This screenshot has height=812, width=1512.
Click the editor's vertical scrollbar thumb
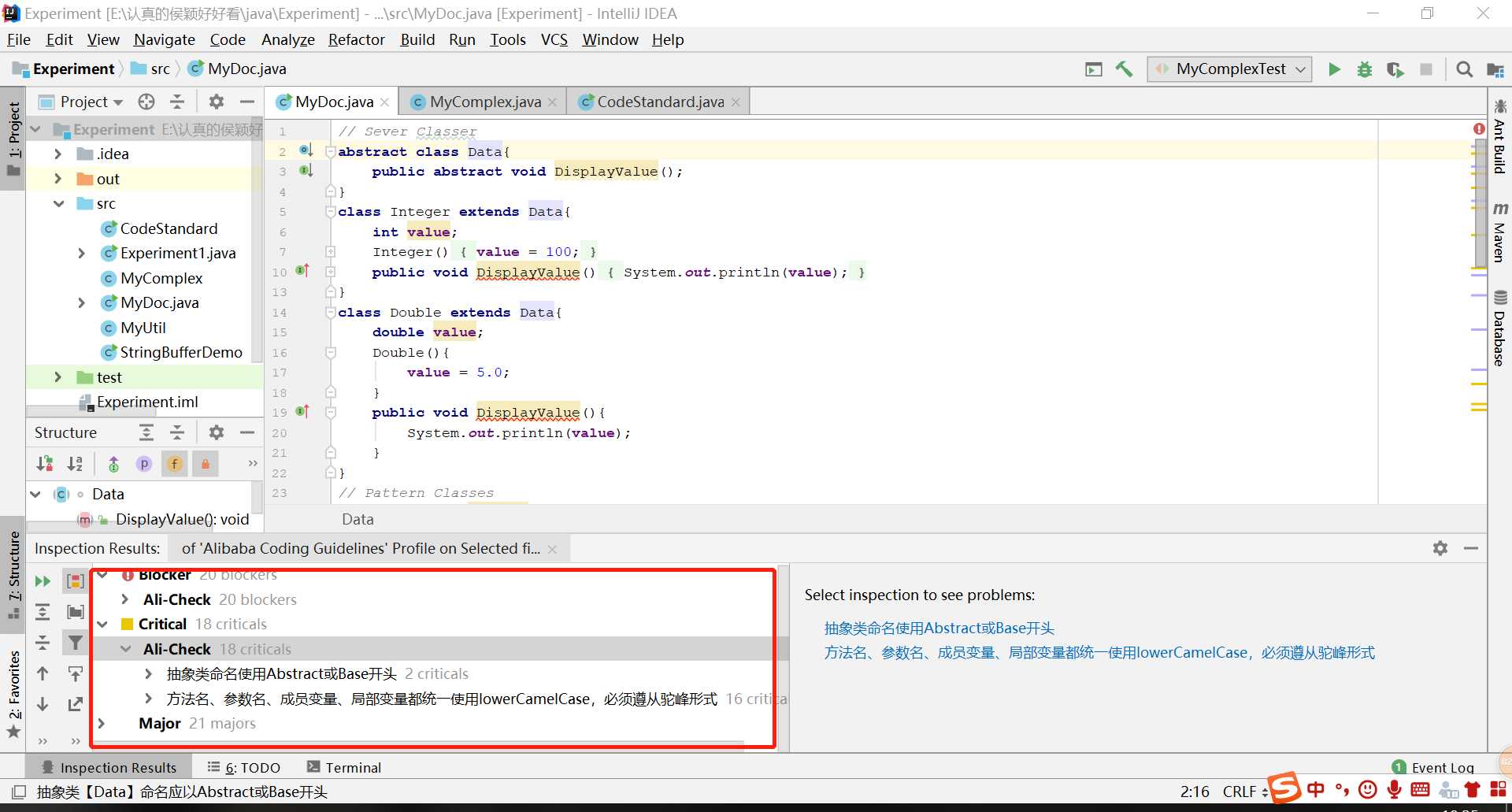click(1479, 205)
